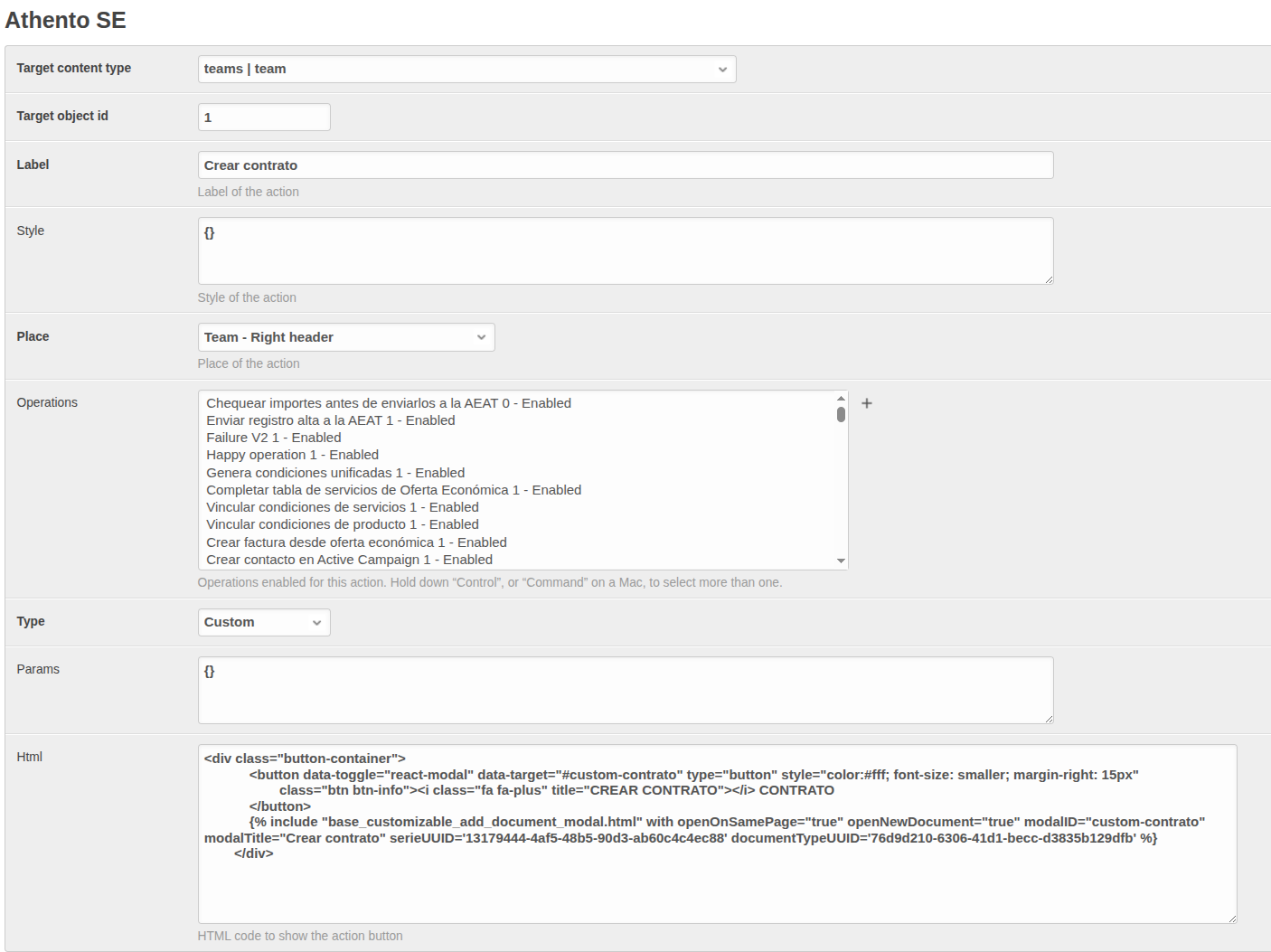Focus the Label field with Crear contrato
This screenshot has height=952, width=1271.
625,165
